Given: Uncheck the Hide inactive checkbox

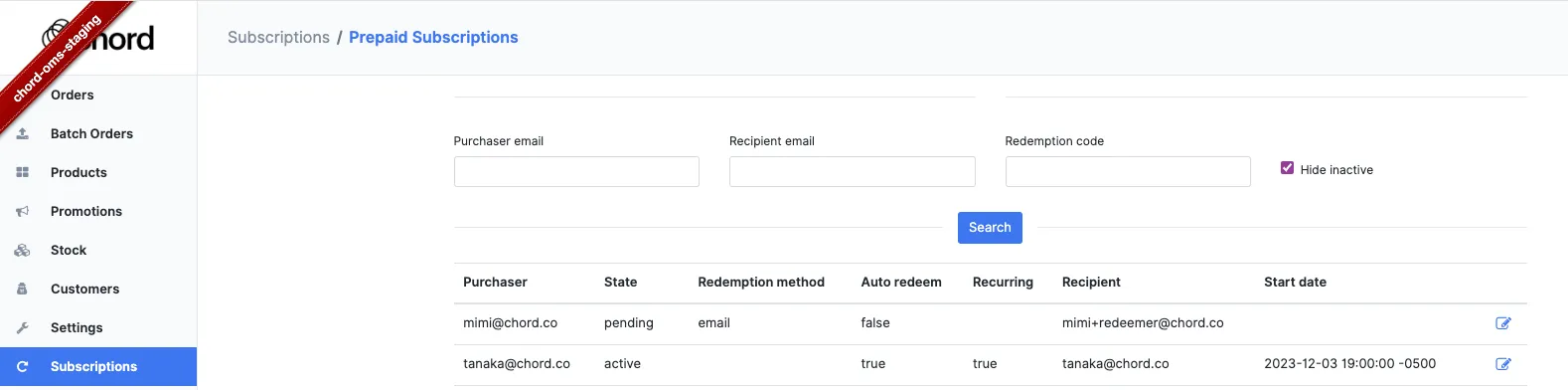Looking at the screenshot, I should (x=1287, y=168).
